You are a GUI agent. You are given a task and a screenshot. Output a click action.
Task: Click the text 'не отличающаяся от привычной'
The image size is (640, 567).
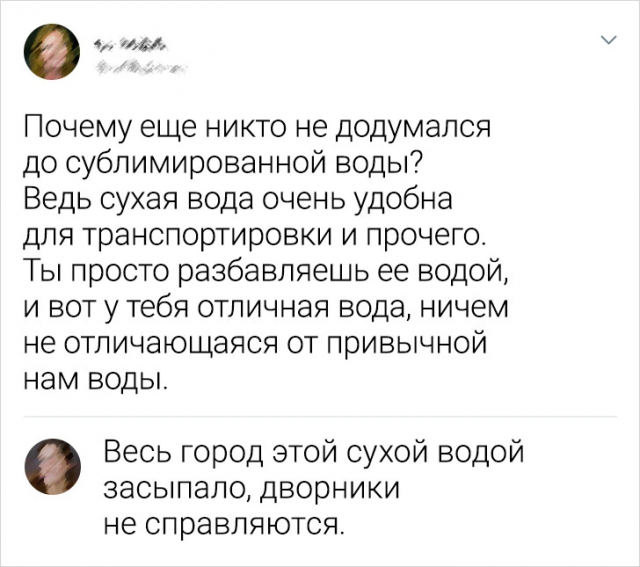256,345
